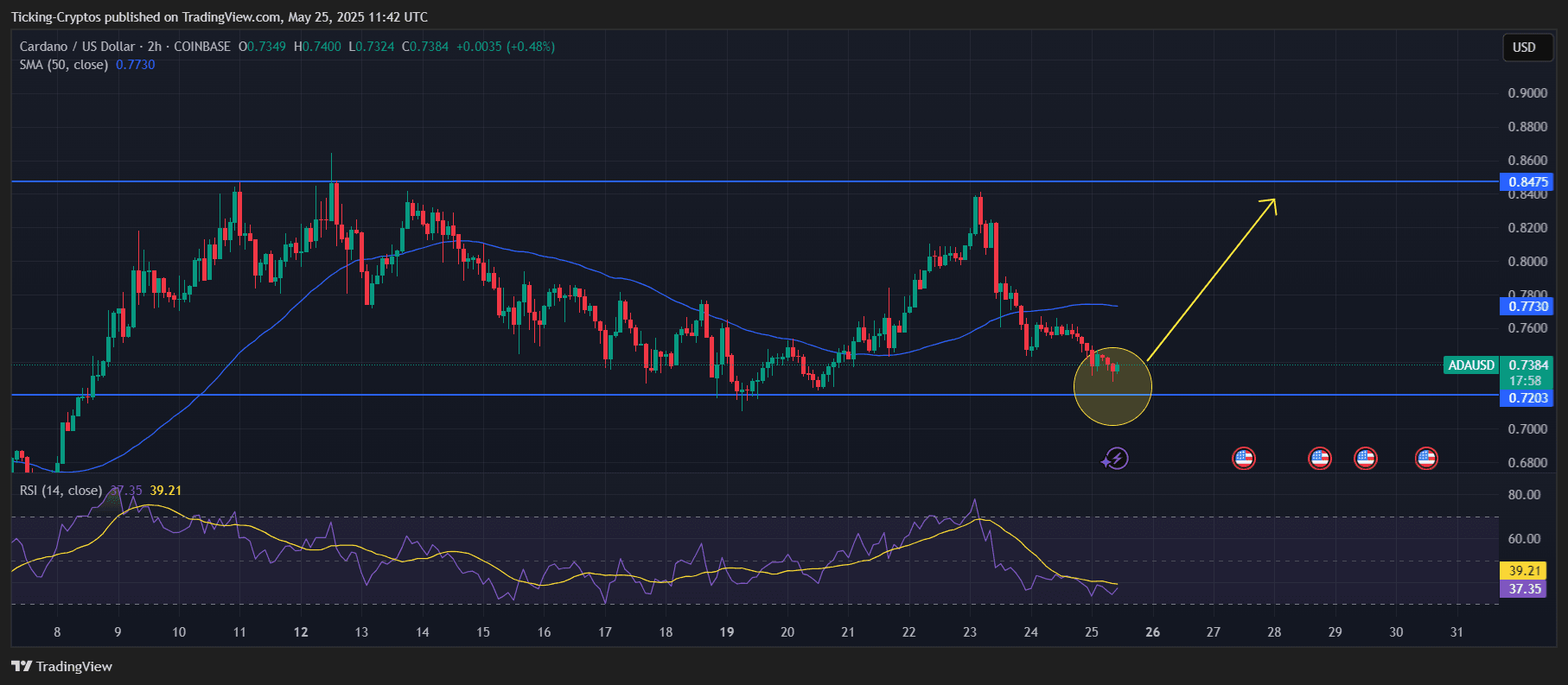Click the close price value C0.7384
This screenshot has width=1568, height=685.
point(425,47)
